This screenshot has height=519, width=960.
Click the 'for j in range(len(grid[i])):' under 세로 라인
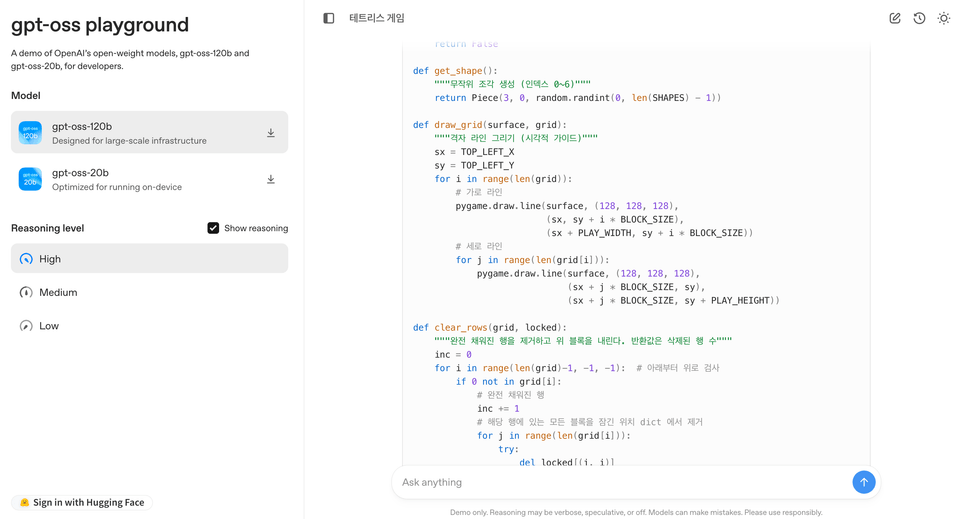click(533, 260)
